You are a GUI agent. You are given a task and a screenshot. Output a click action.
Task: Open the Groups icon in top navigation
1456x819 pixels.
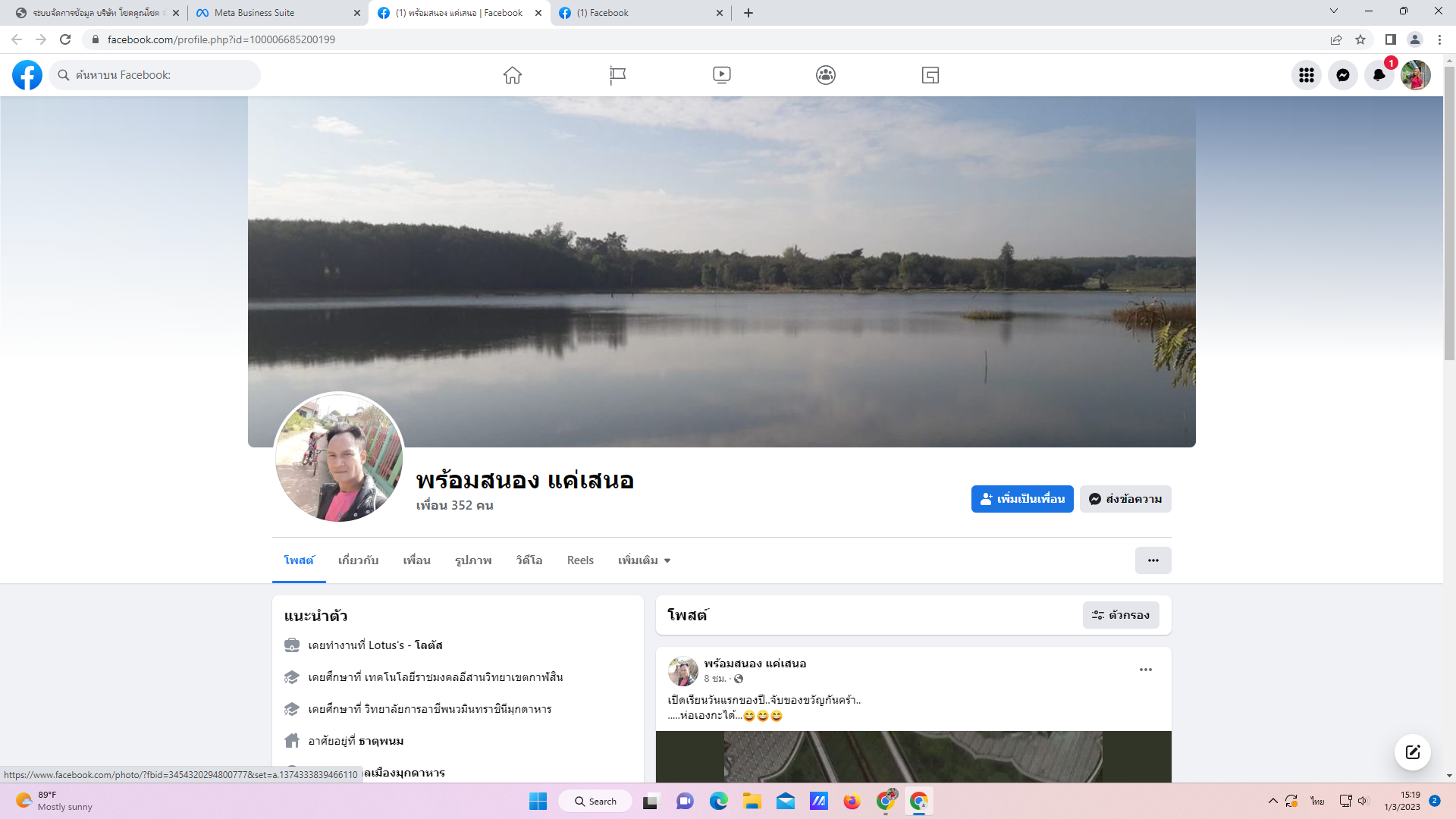pos(826,75)
